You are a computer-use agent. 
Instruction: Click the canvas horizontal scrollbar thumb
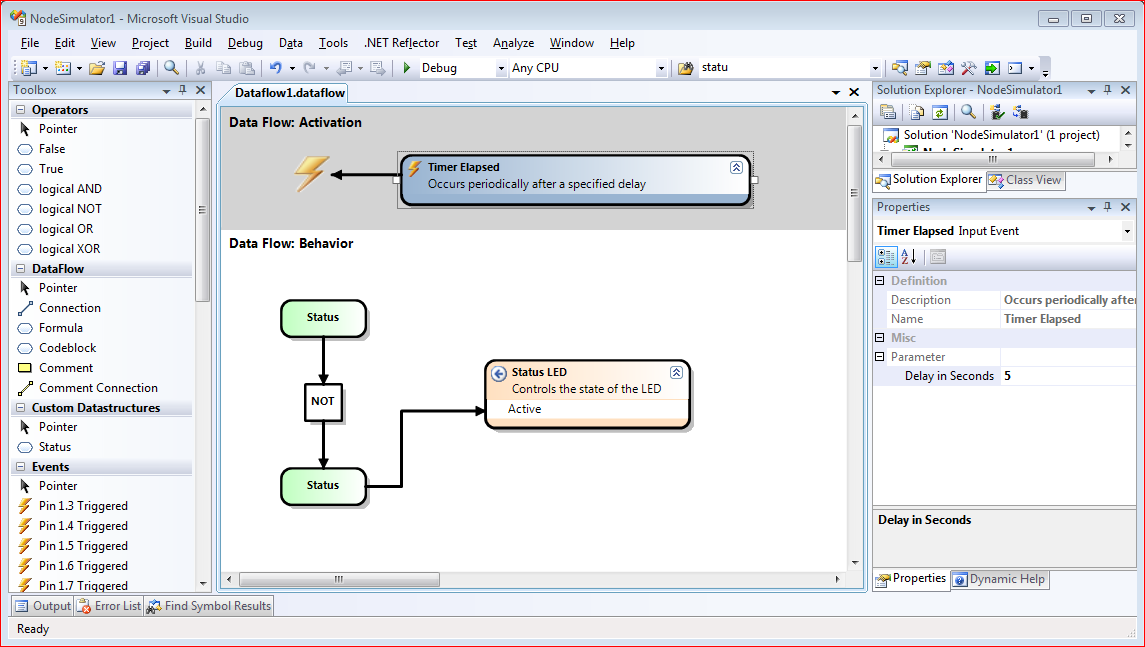coord(339,579)
